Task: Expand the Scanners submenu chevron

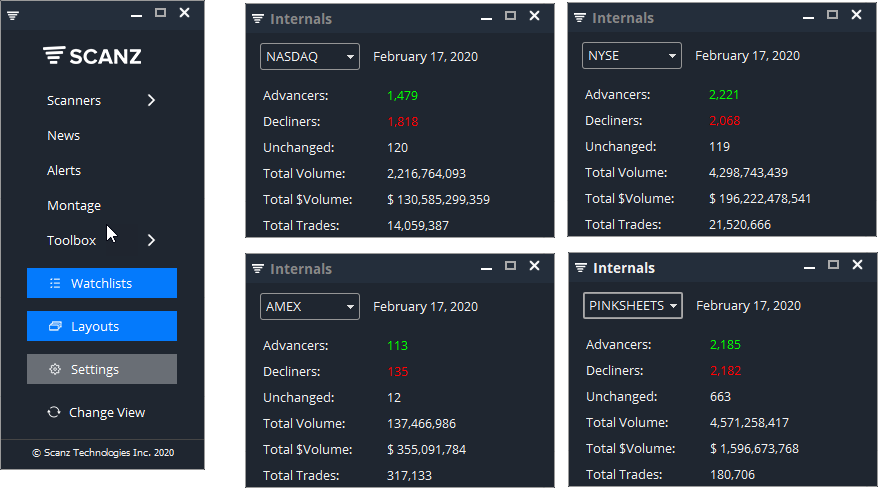Action: tap(151, 100)
